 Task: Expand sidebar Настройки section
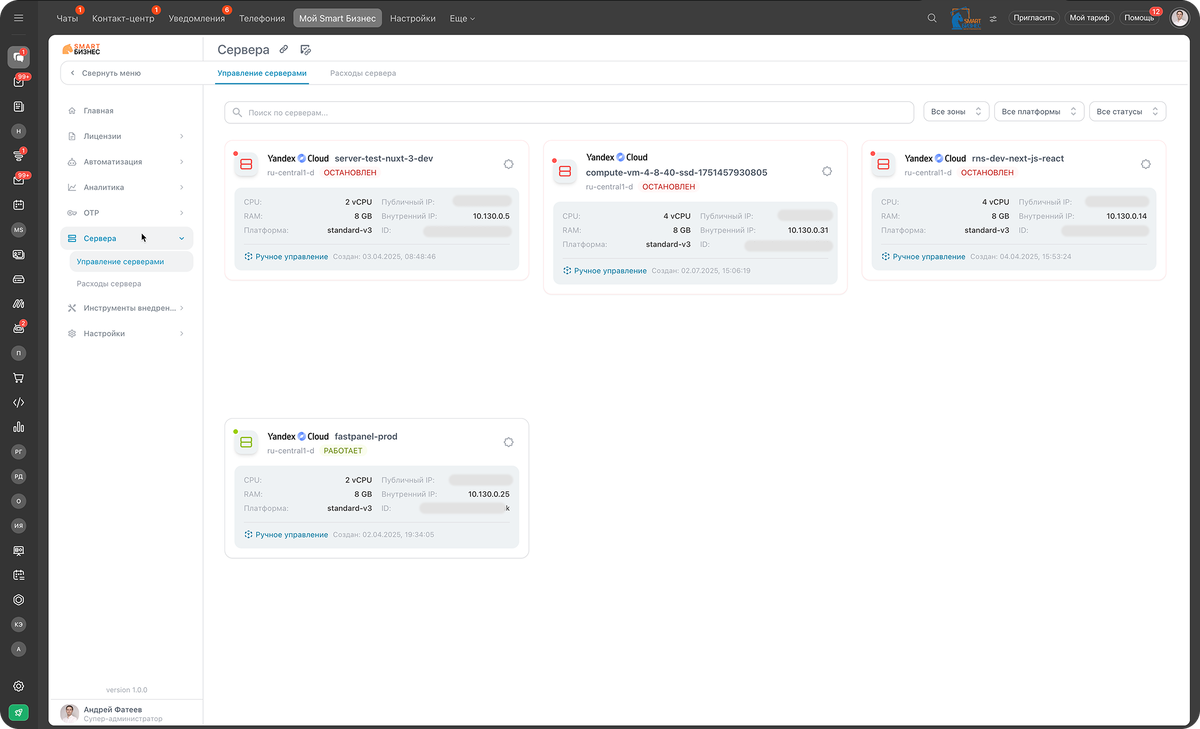(127, 334)
